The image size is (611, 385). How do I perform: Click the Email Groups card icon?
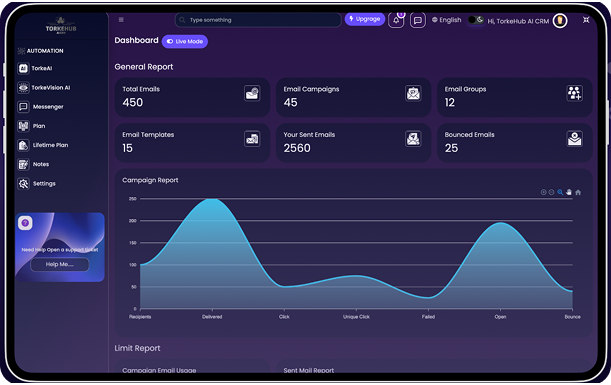[574, 93]
